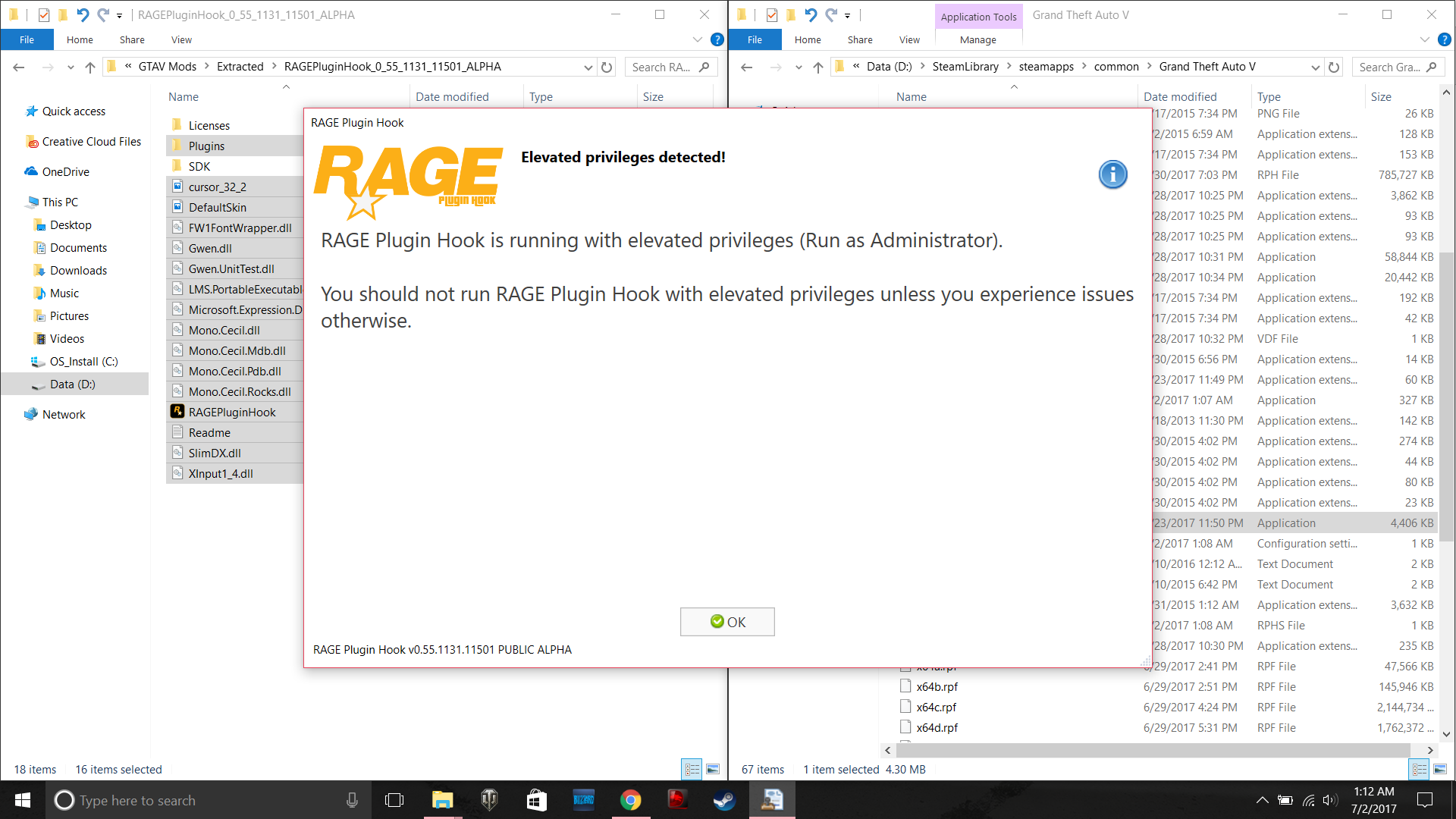
Task: Click the OK button in RAGE dialog
Action: [x=726, y=622]
